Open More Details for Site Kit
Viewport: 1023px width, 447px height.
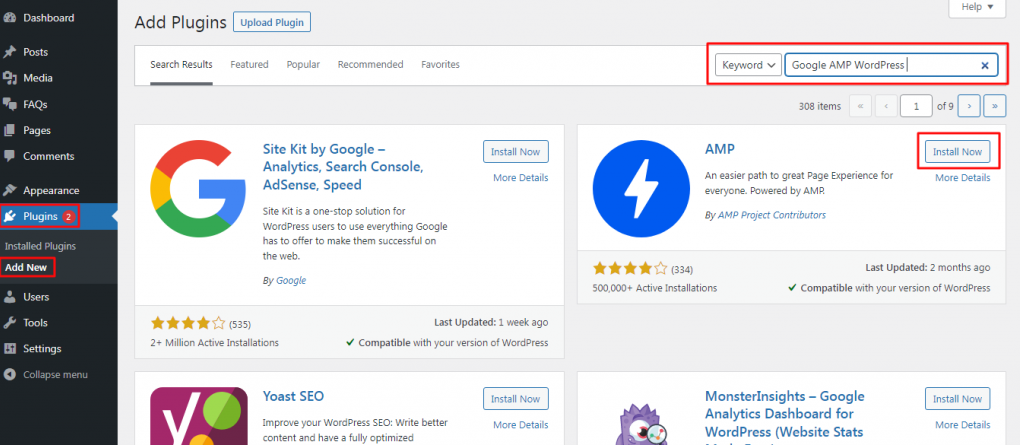(x=521, y=177)
